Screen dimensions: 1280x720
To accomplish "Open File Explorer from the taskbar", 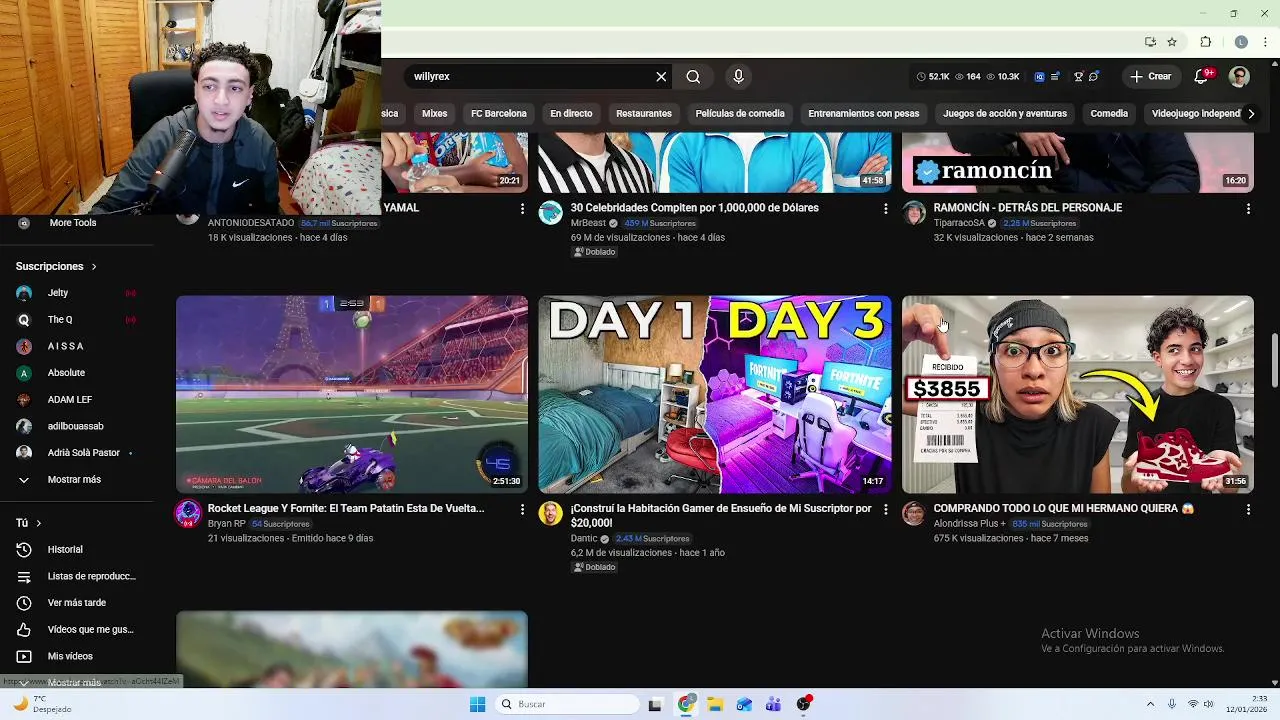I will coord(715,704).
